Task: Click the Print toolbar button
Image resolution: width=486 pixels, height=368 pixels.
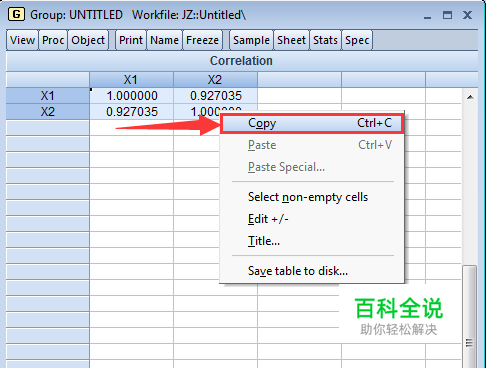Action: (131, 40)
